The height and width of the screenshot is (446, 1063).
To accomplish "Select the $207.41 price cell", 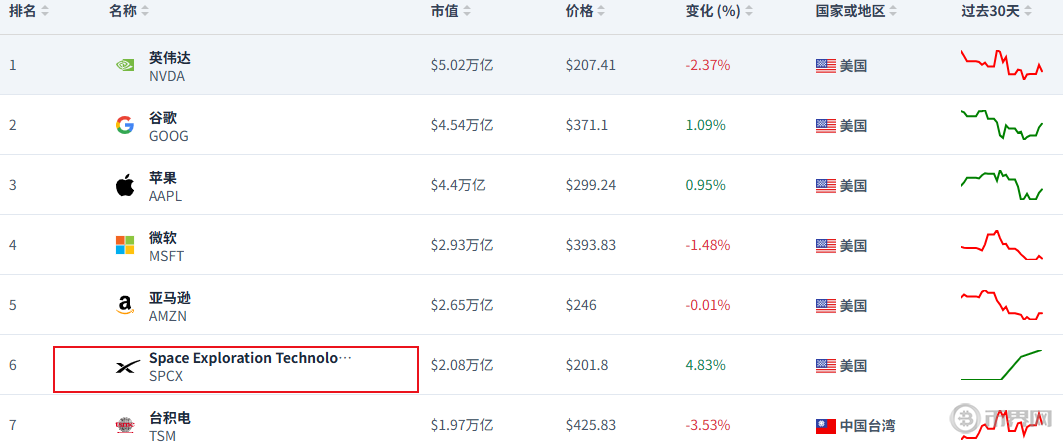I will click(591, 66).
